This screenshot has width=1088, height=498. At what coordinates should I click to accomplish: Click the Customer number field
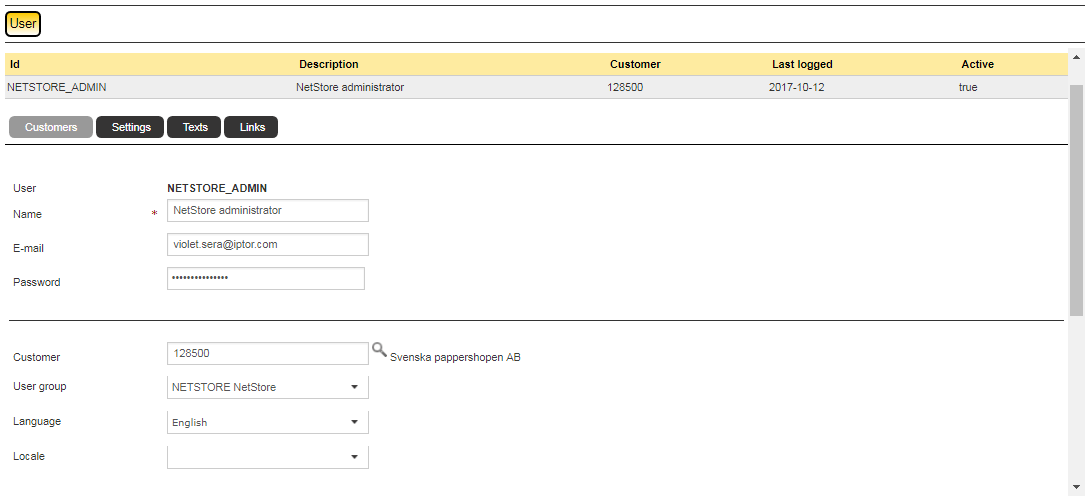(268, 354)
